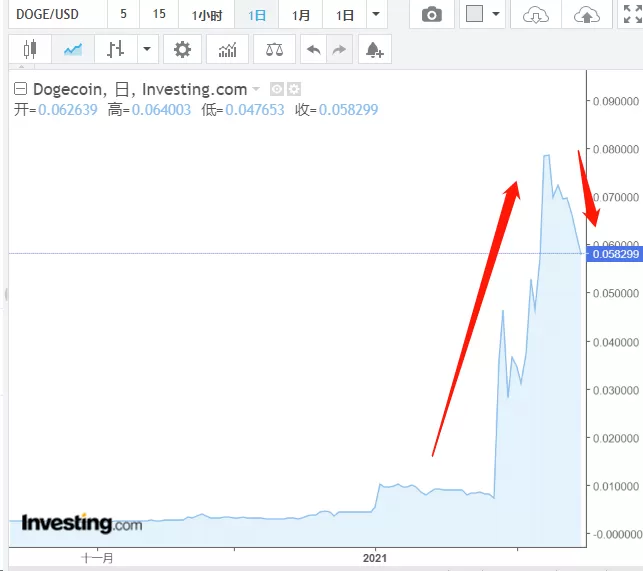Select the bar chart style icon

[x=116, y=49]
